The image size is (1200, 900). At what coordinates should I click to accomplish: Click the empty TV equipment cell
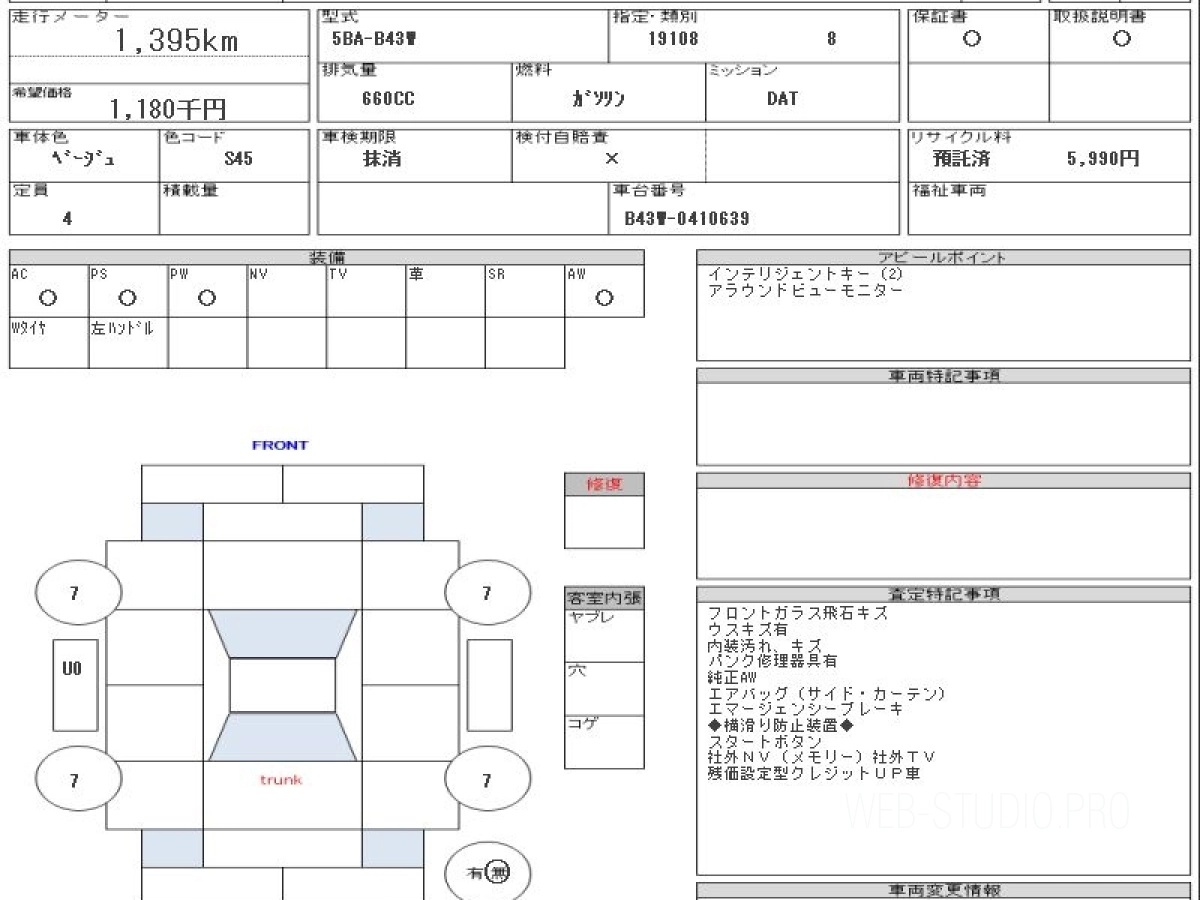(x=366, y=291)
